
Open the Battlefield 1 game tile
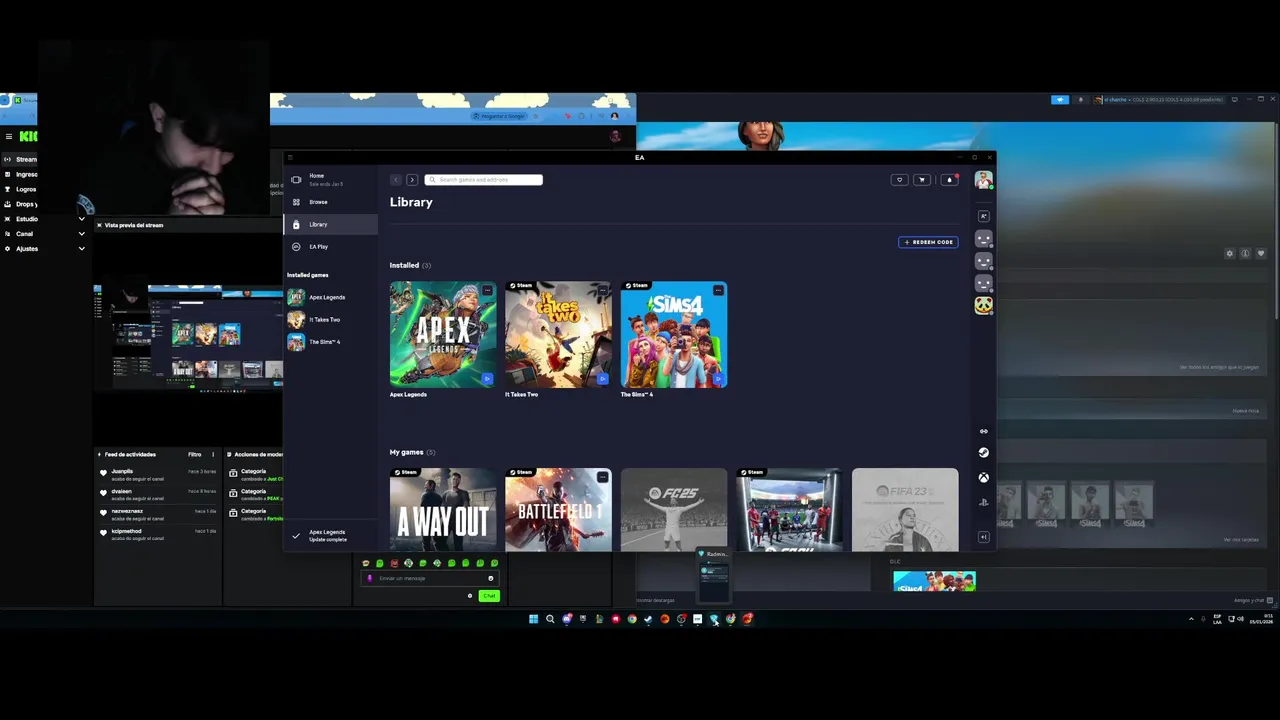[x=558, y=509]
